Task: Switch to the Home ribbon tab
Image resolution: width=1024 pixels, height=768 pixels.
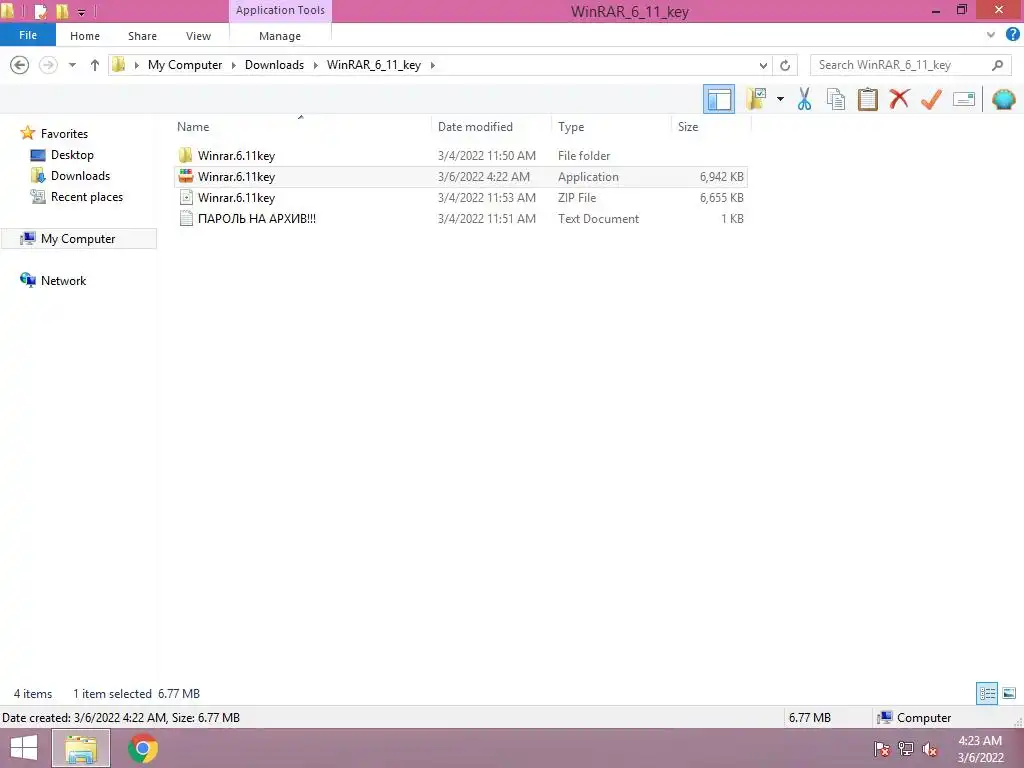Action: [x=85, y=36]
